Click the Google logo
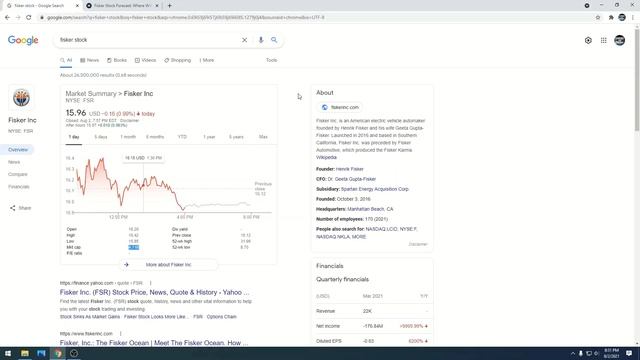 (x=23, y=40)
